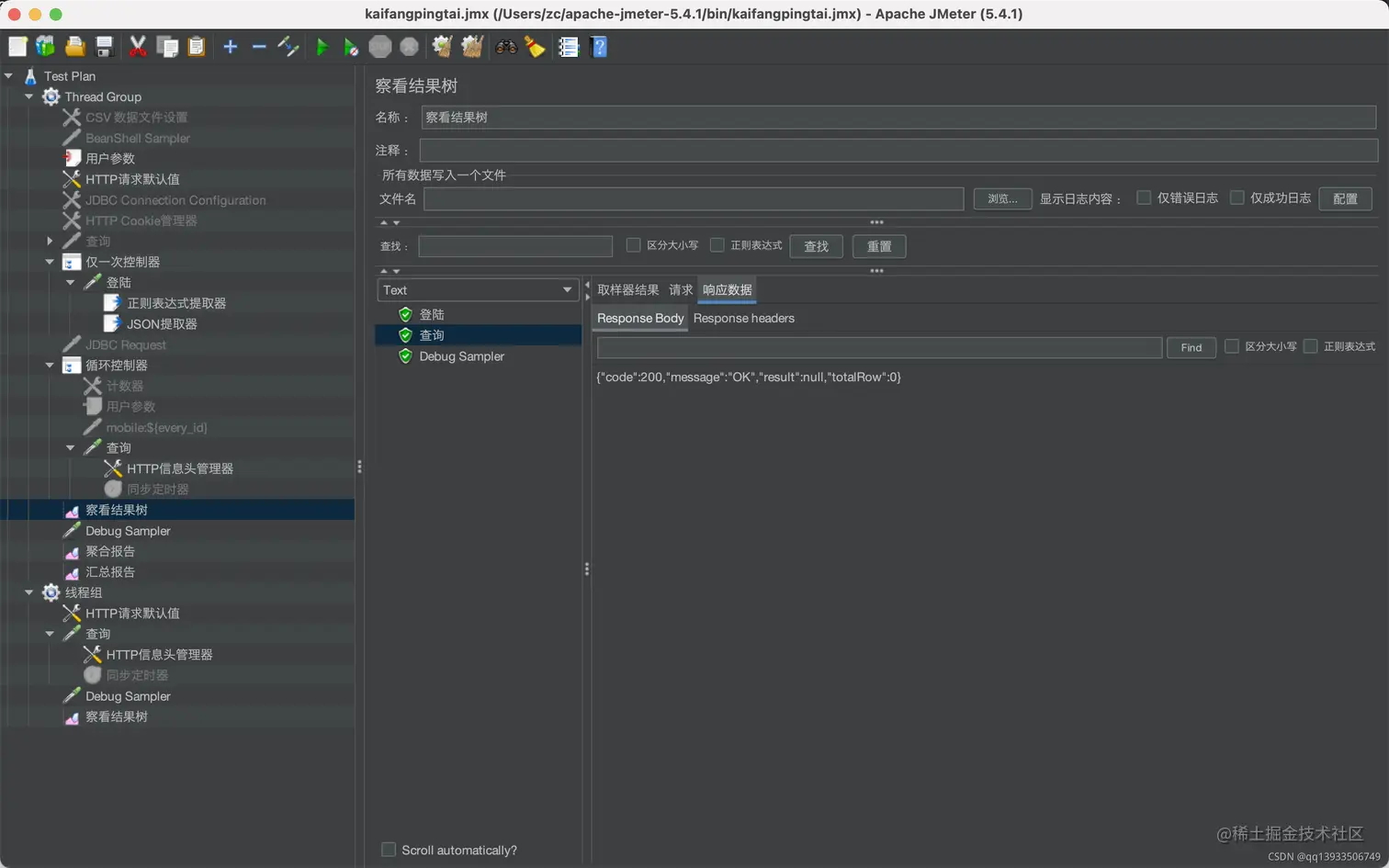Open the Text renderer dropdown

pos(478,290)
